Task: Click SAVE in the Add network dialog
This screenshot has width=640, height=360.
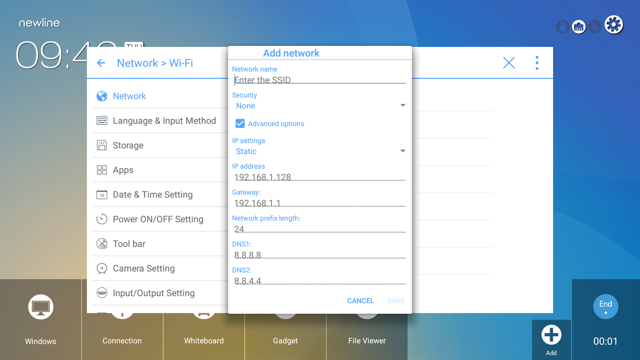Action: (x=396, y=300)
